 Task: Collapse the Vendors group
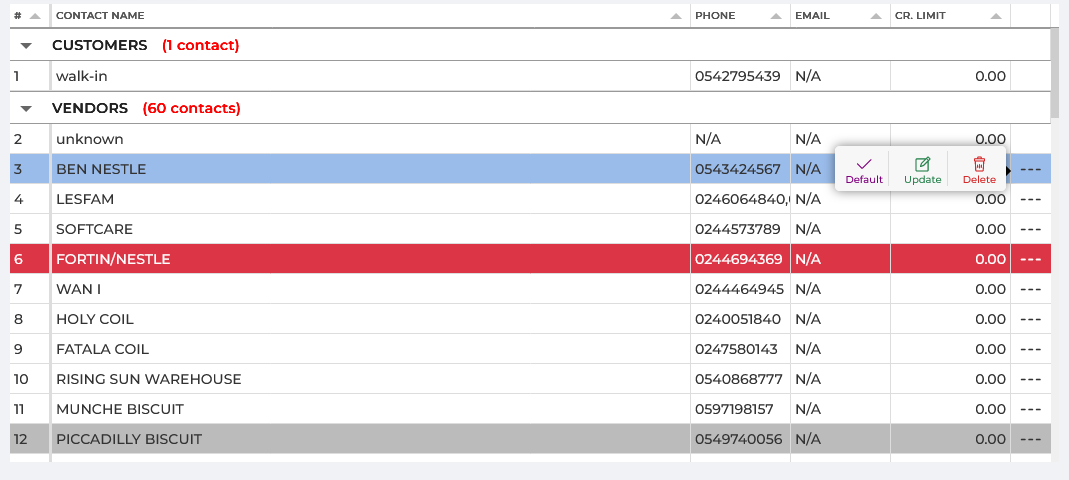pyautogui.click(x=27, y=108)
